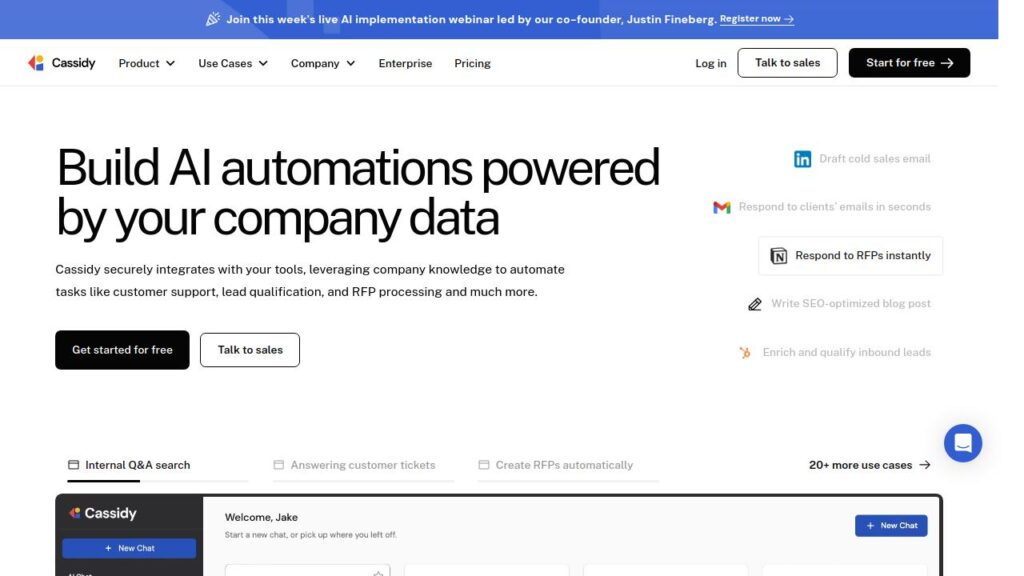Screen dimensions: 1024x576
Task: Click the black Get started for free button
Action: (x=122, y=350)
